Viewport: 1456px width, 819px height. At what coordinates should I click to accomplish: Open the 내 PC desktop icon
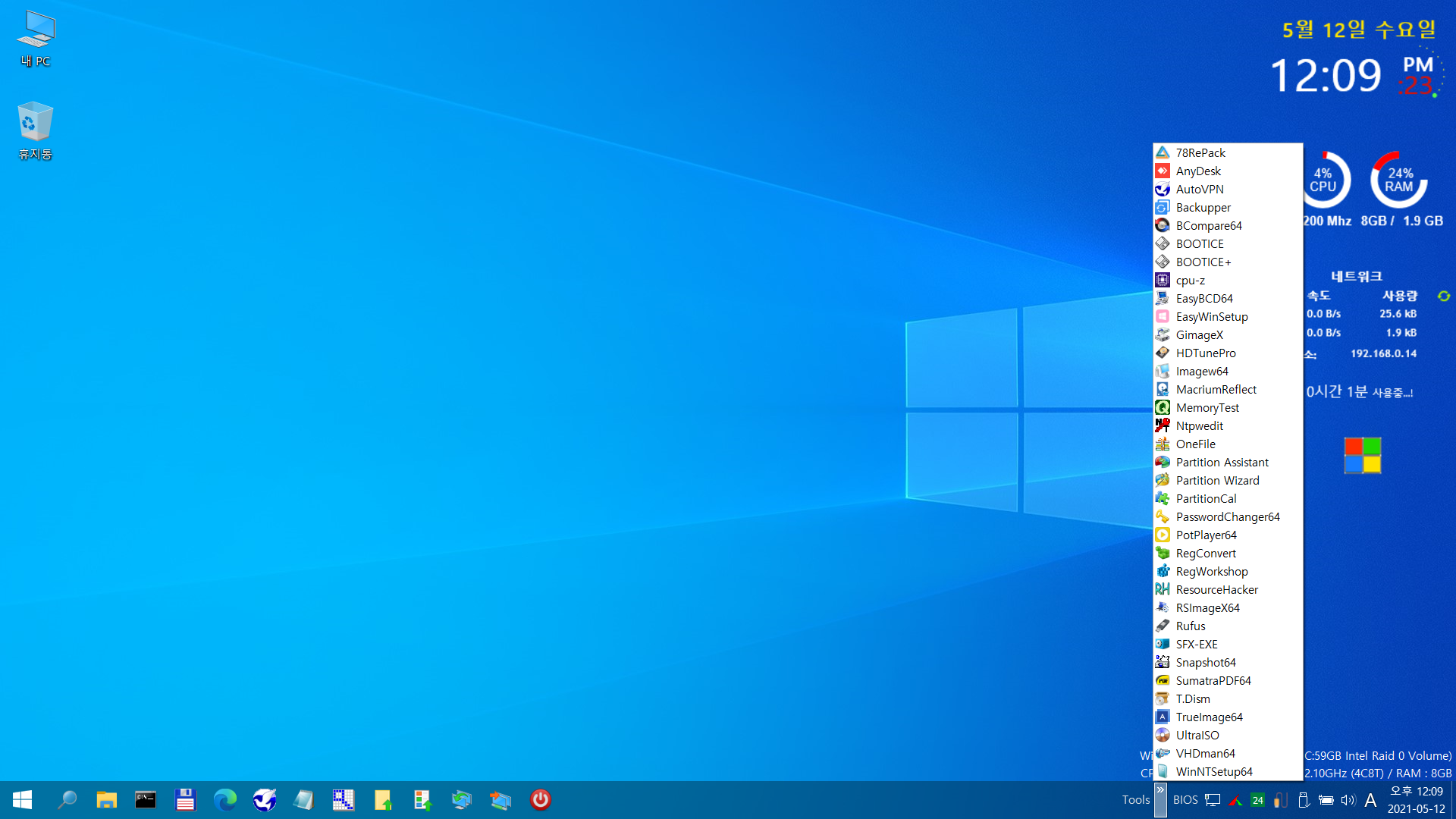coord(36,39)
